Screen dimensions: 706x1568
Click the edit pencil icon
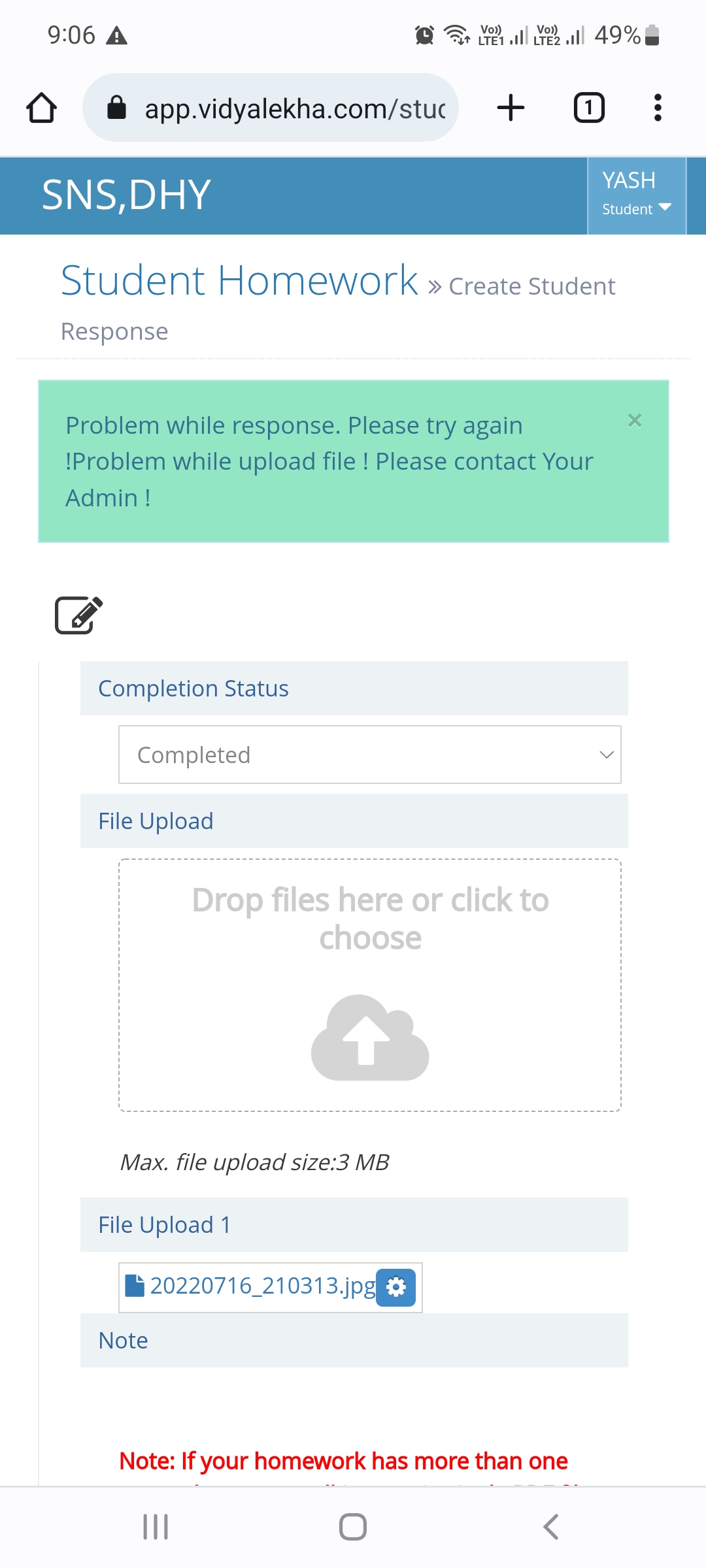coord(78,615)
